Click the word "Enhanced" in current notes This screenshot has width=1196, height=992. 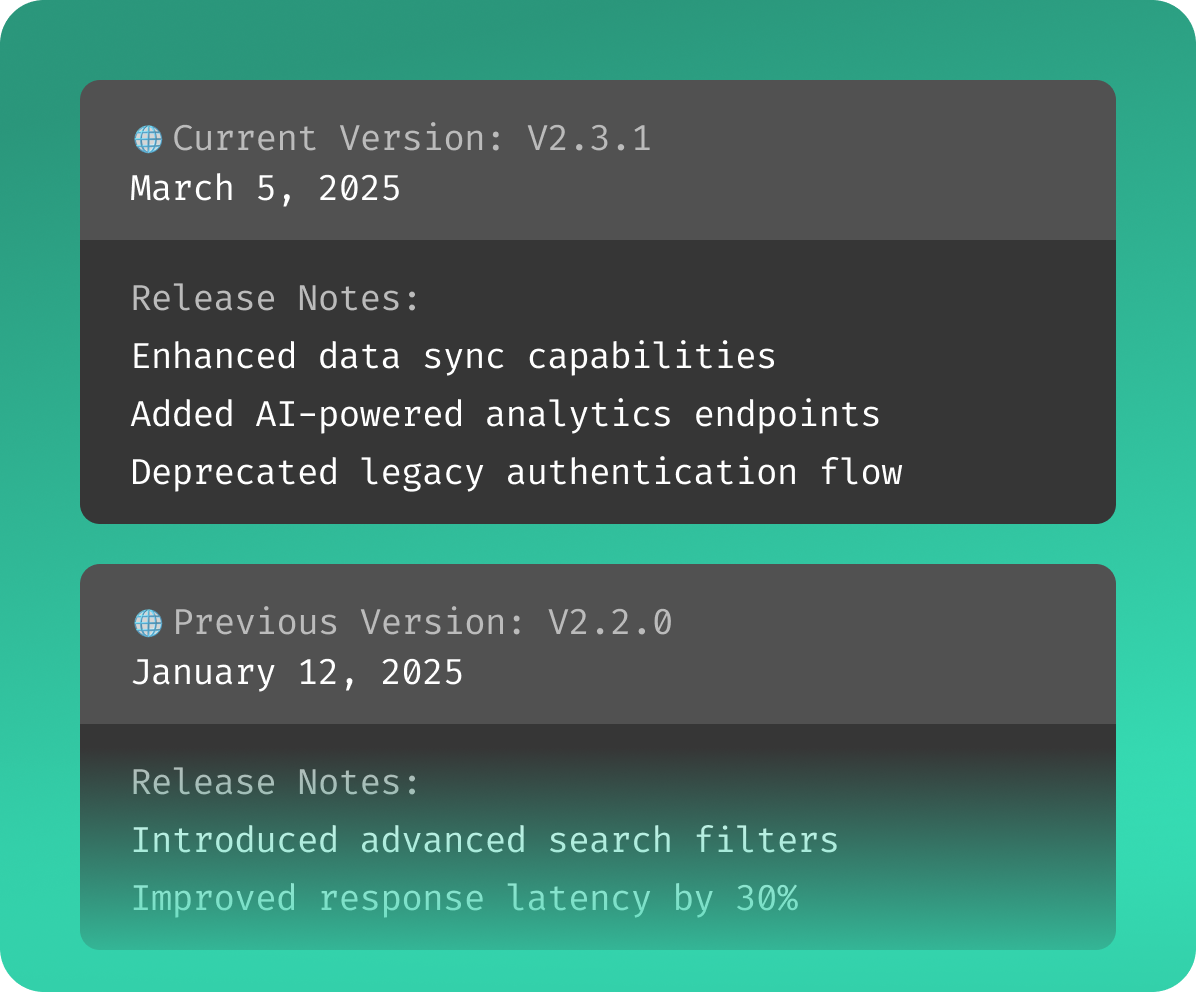tap(214, 356)
